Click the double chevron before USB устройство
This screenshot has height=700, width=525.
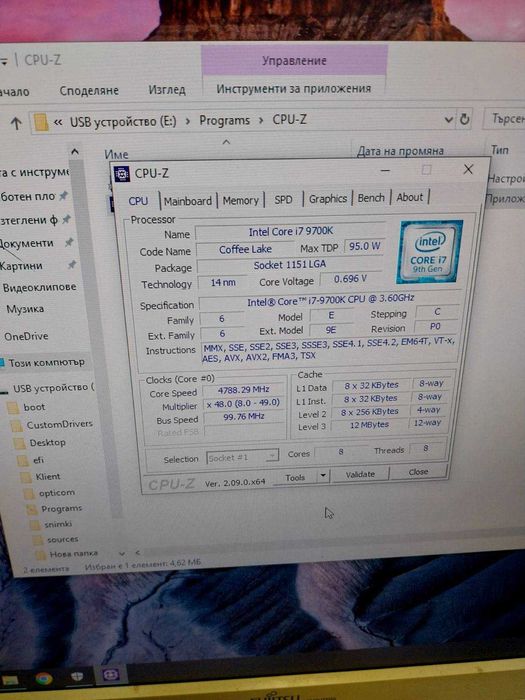click(58, 122)
